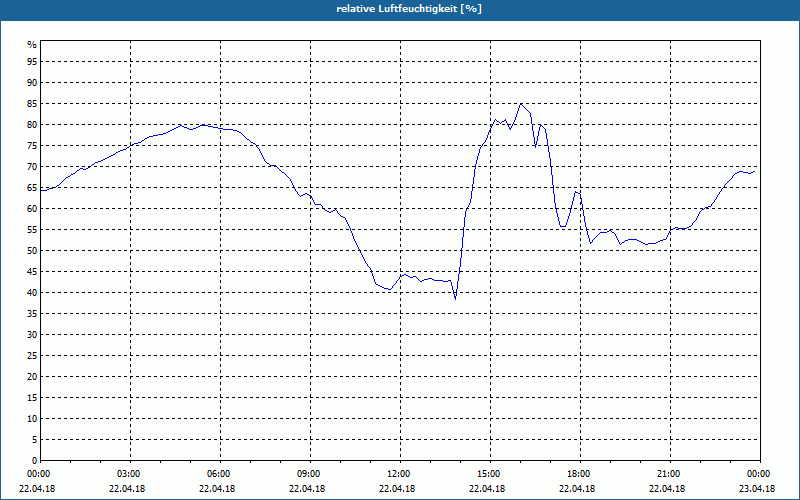This screenshot has height=500, width=800.
Task: Choose the 18:00 time axis label
Action: coord(578,474)
